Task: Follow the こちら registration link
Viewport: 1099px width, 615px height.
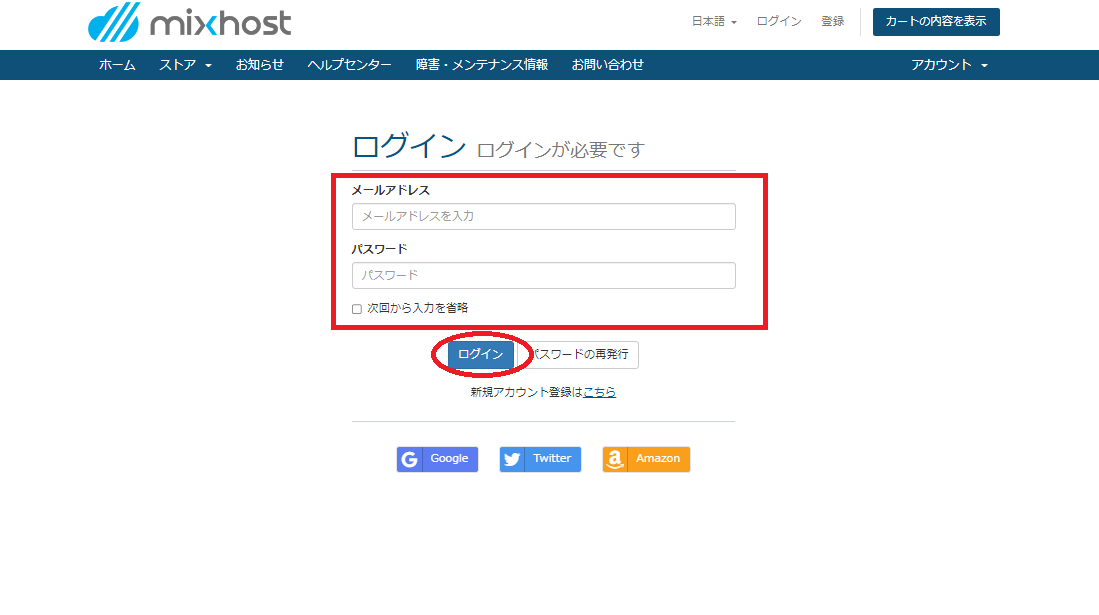Action: [x=598, y=392]
